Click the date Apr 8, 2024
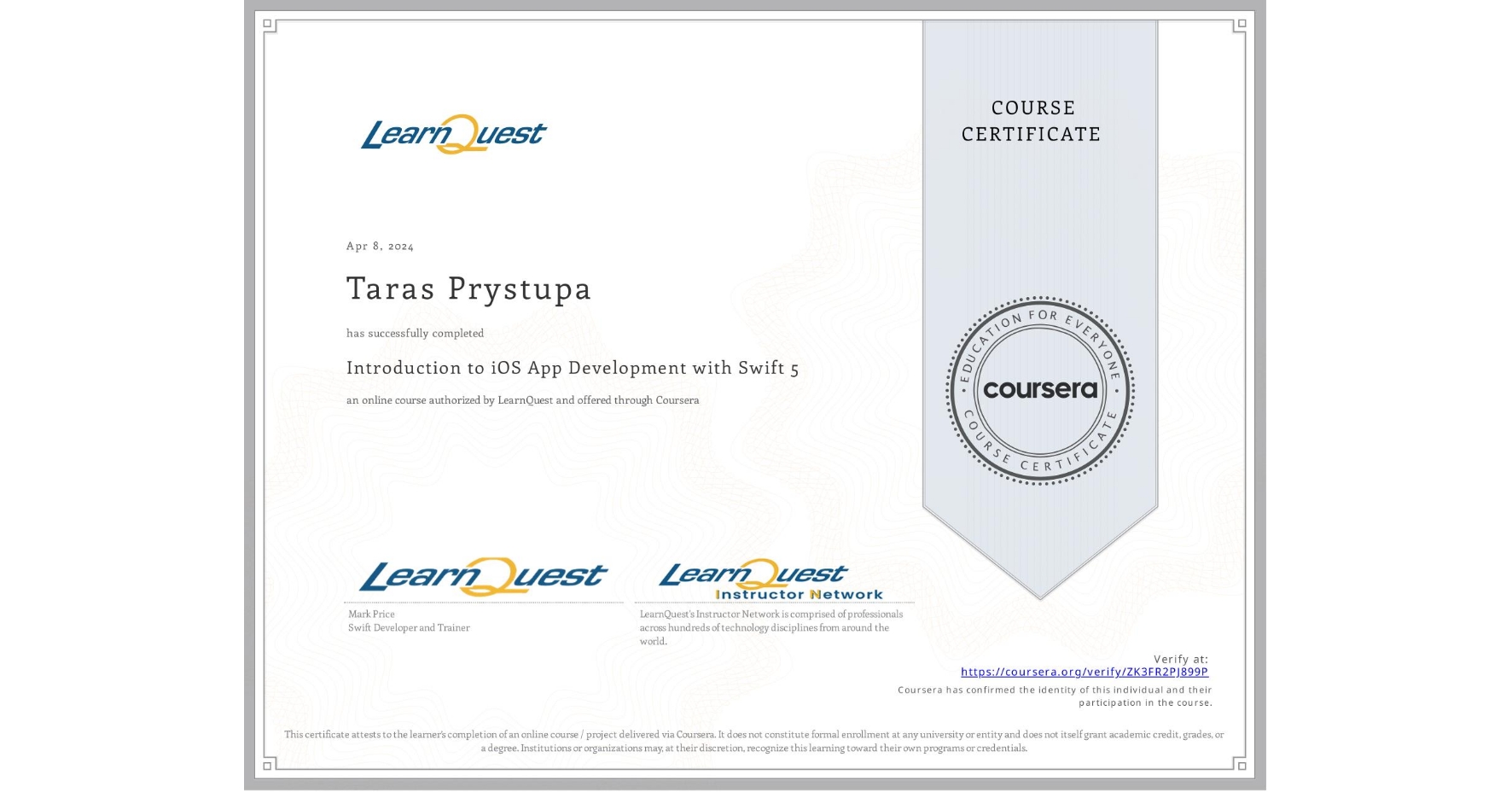The width and height of the screenshot is (1512, 792). click(x=380, y=246)
